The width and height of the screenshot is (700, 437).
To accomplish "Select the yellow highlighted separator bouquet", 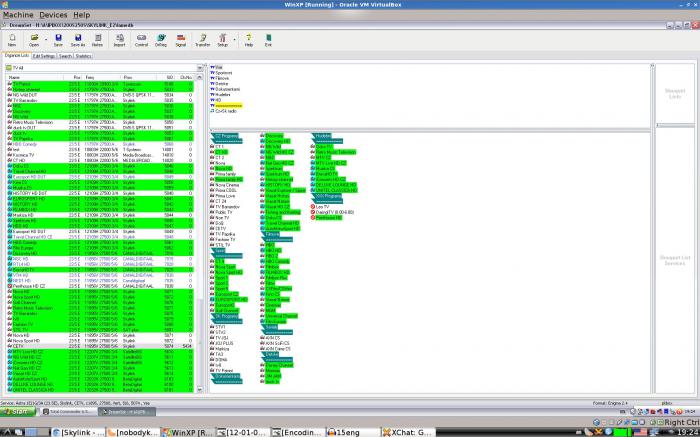I will (226, 106).
